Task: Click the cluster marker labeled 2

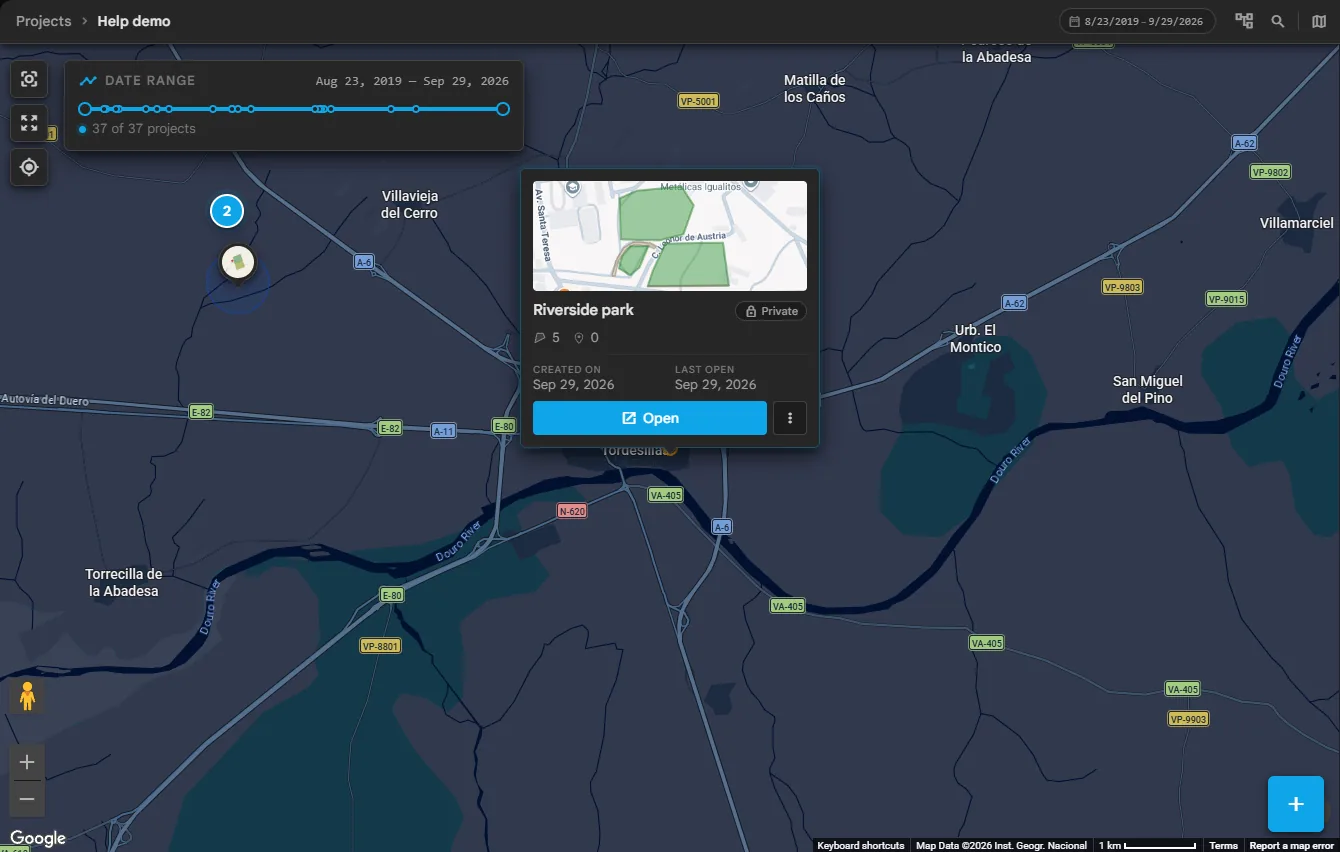Action: click(227, 211)
